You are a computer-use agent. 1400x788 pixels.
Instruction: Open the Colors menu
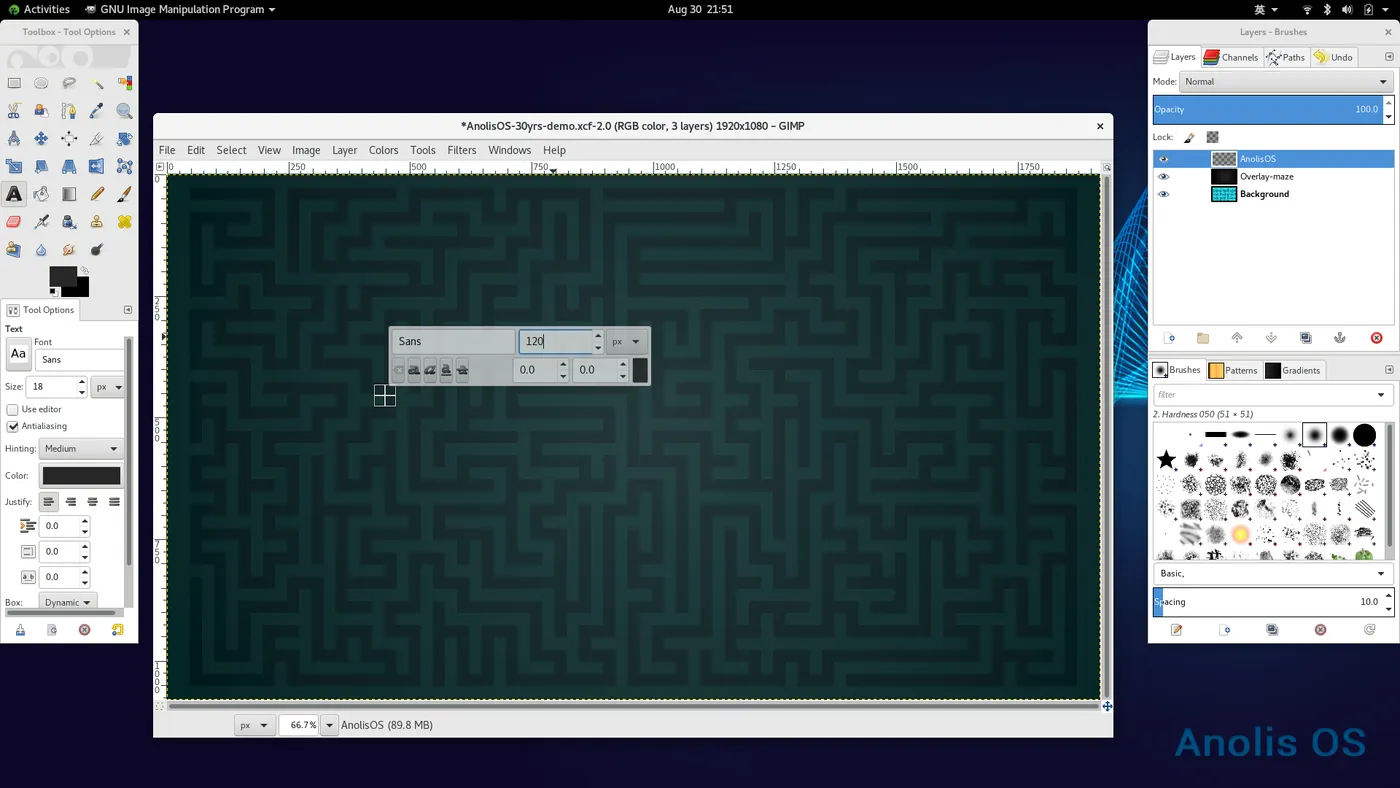tap(383, 150)
